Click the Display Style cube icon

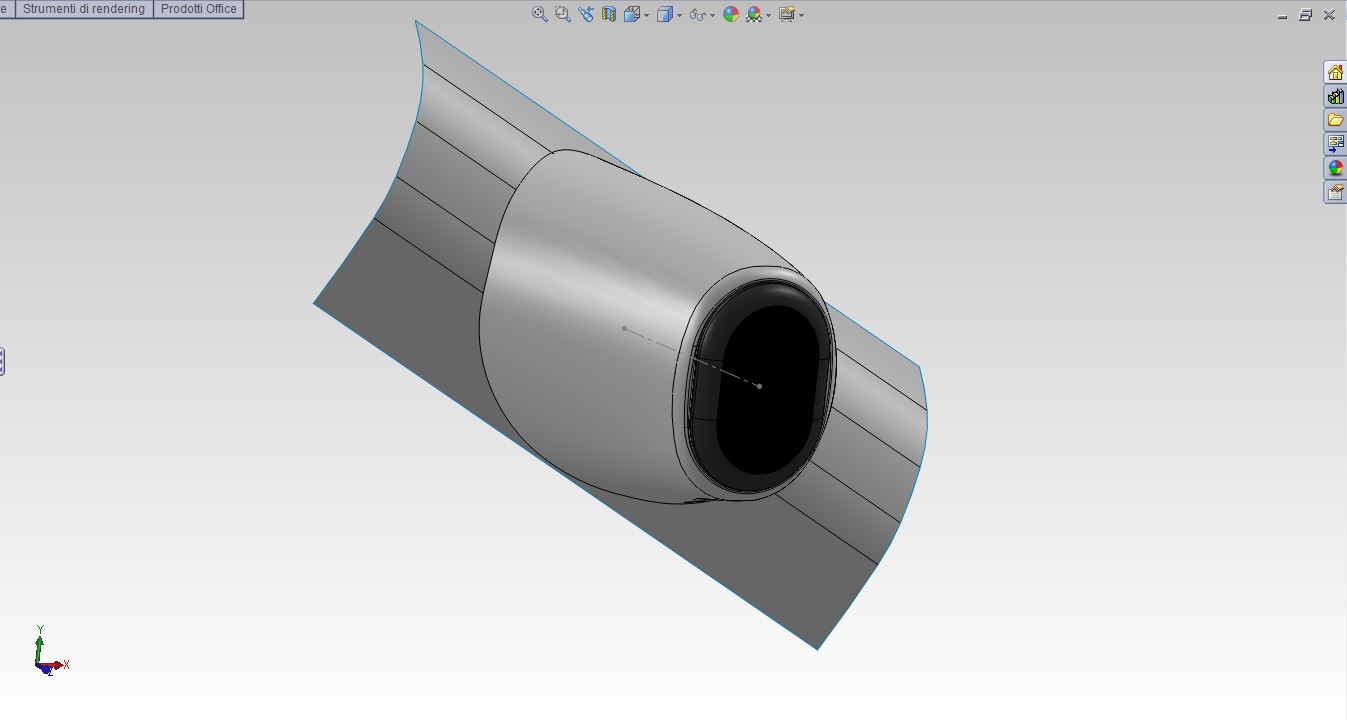pyautogui.click(x=664, y=14)
